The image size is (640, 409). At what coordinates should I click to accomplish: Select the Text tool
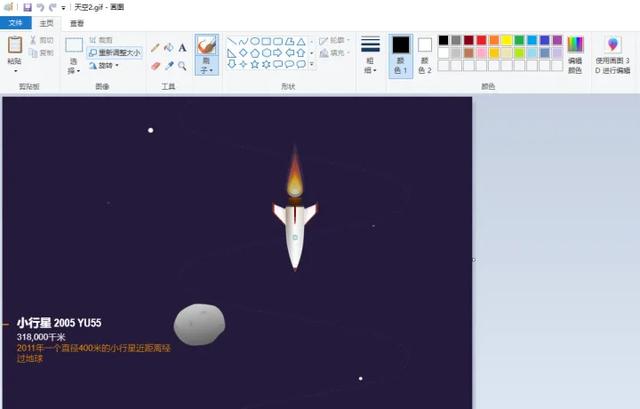(x=182, y=48)
